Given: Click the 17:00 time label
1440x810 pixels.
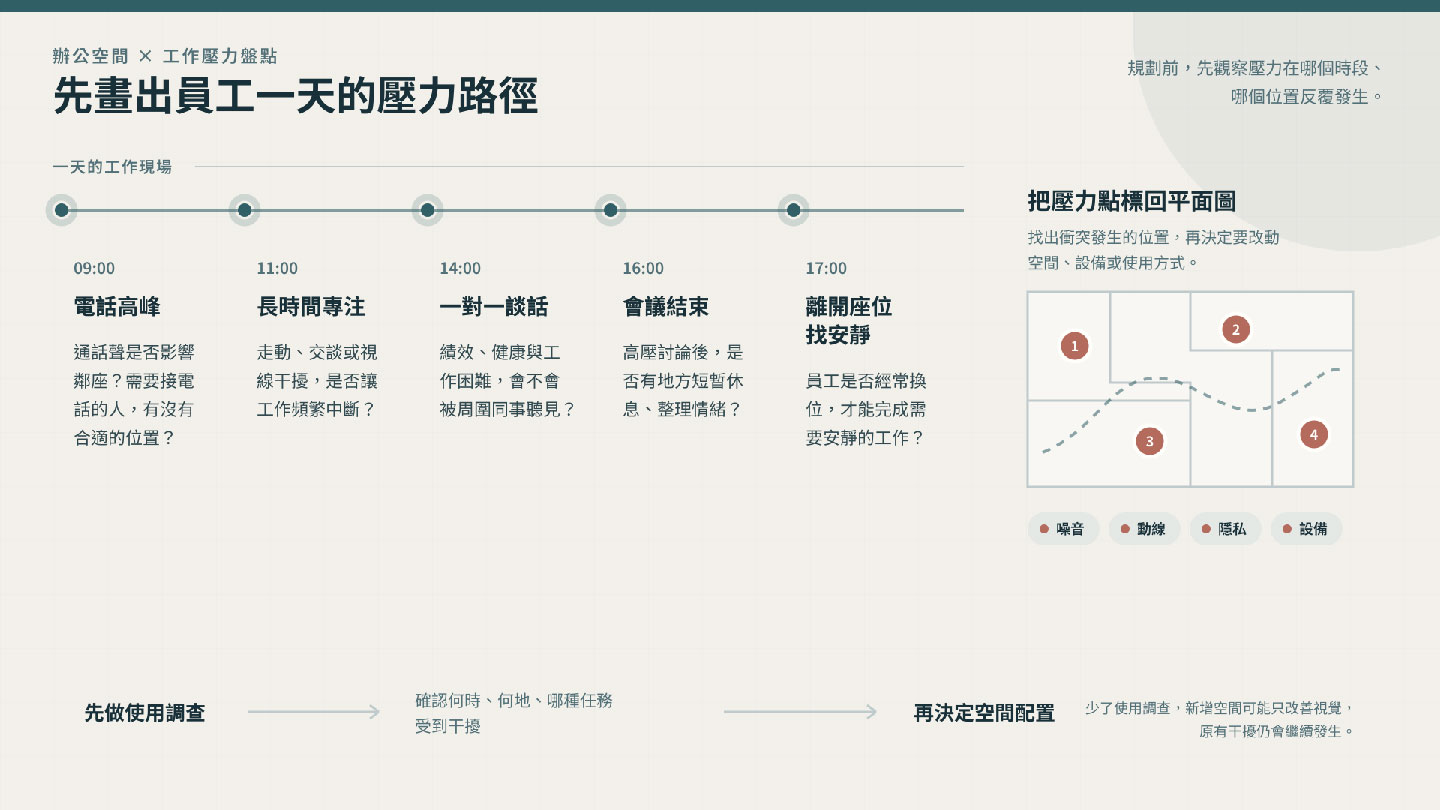Looking at the screenshot, I should [x=826, y=268].
